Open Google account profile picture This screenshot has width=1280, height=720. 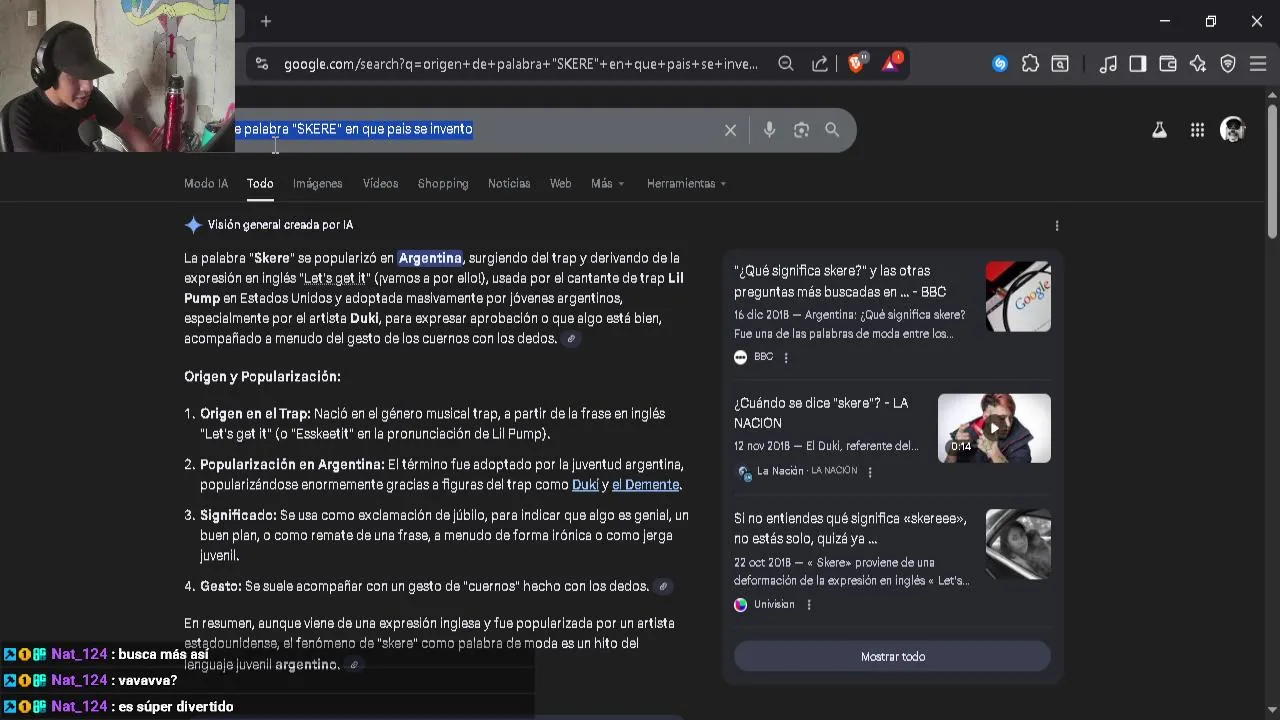point(1233,130)
